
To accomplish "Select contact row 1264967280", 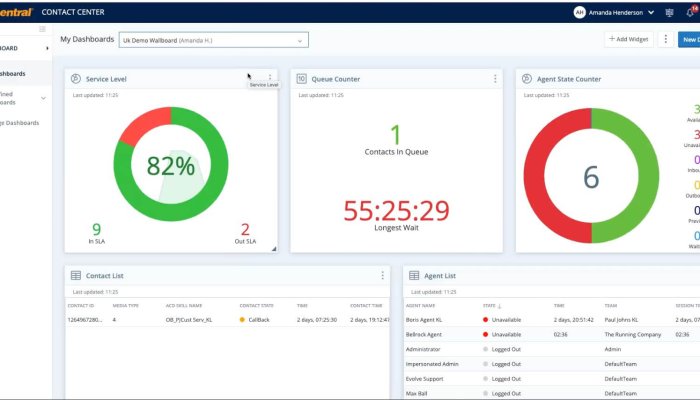I will (x=228, y=320).
